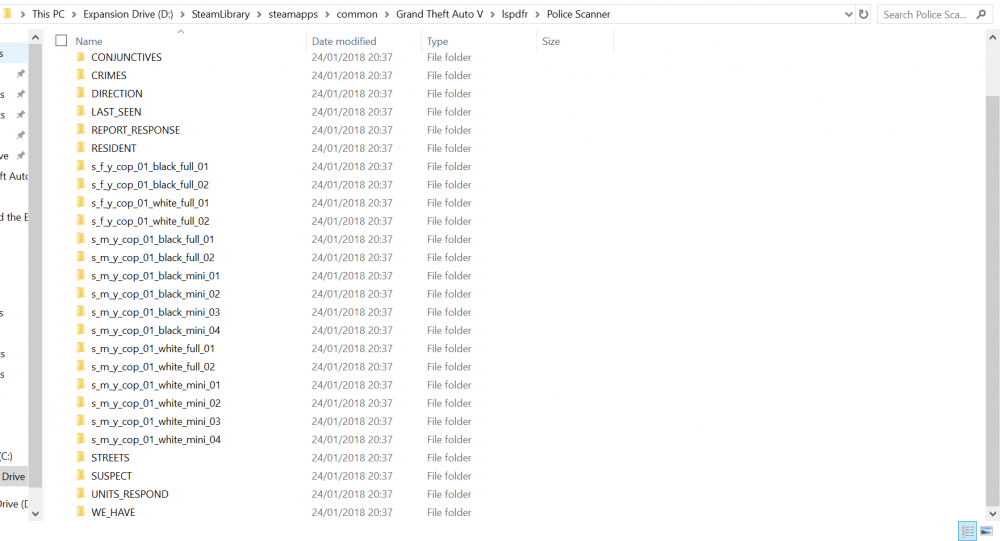Click the STREETS folder icon
The image size is (1000, 541).
tap(80, 457)
